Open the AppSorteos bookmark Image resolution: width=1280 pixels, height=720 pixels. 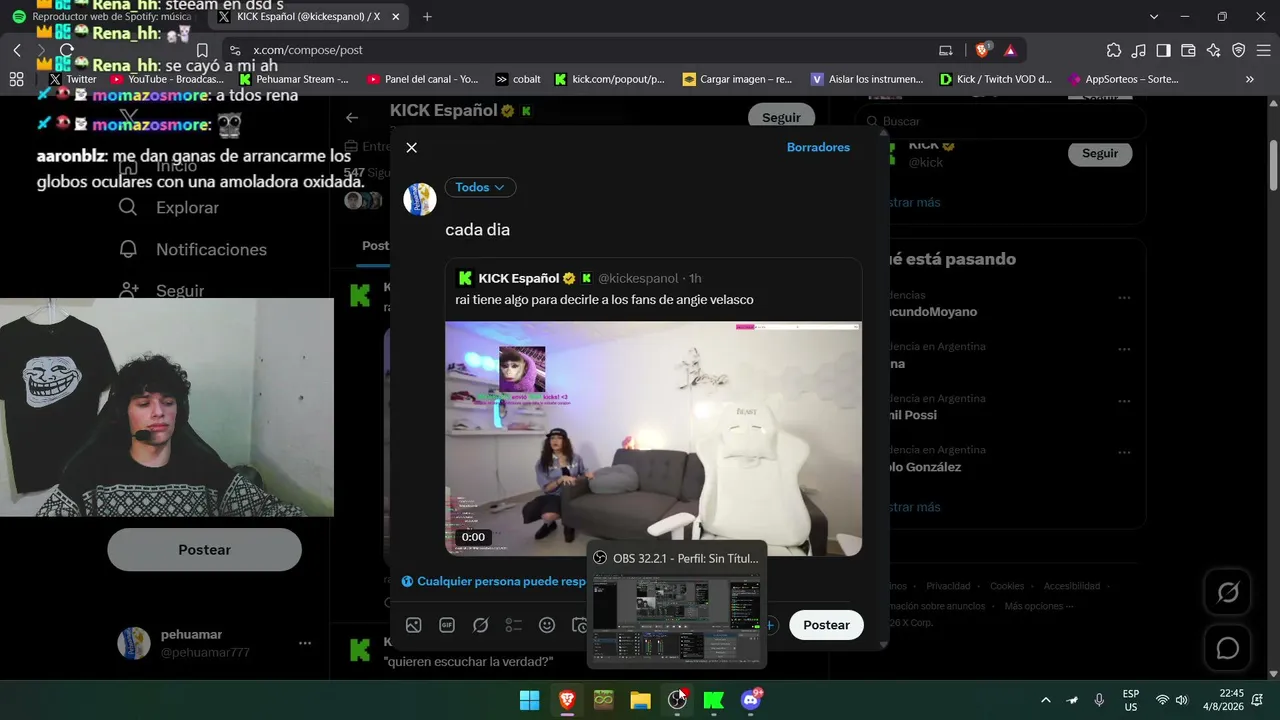1124,79
